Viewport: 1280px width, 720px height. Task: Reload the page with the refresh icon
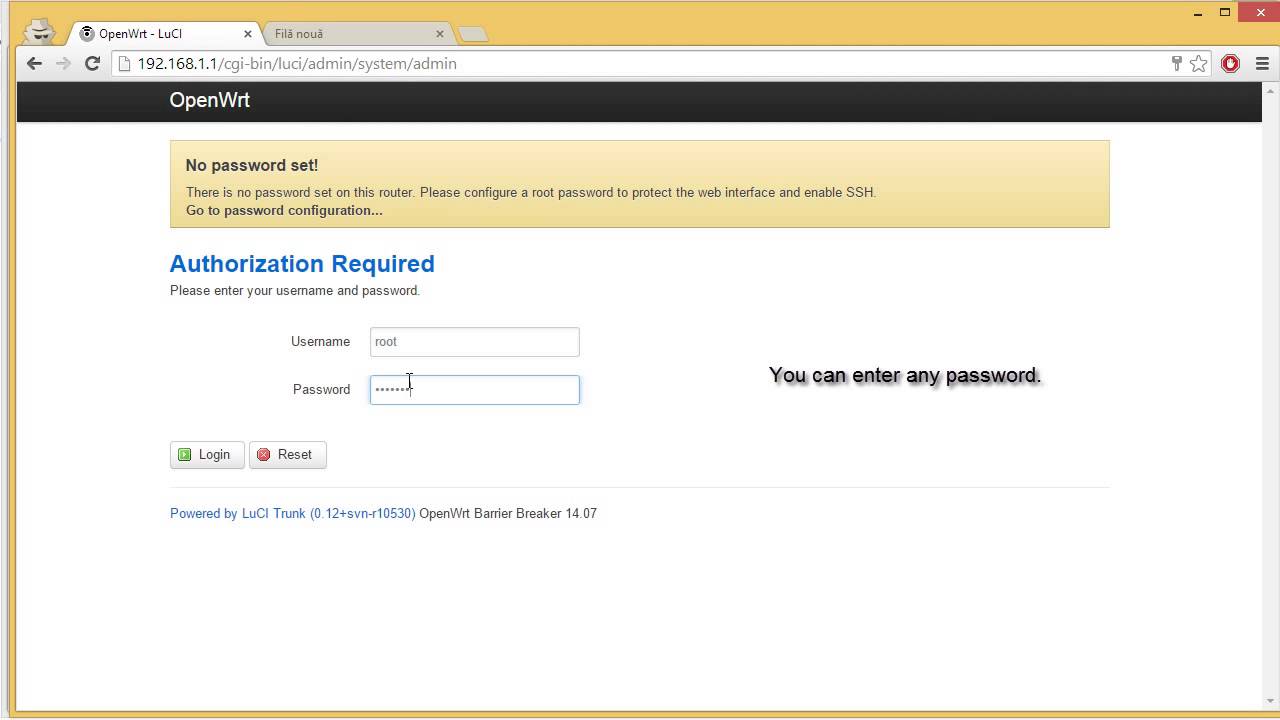pyautogui.click(x=92, y=63)
